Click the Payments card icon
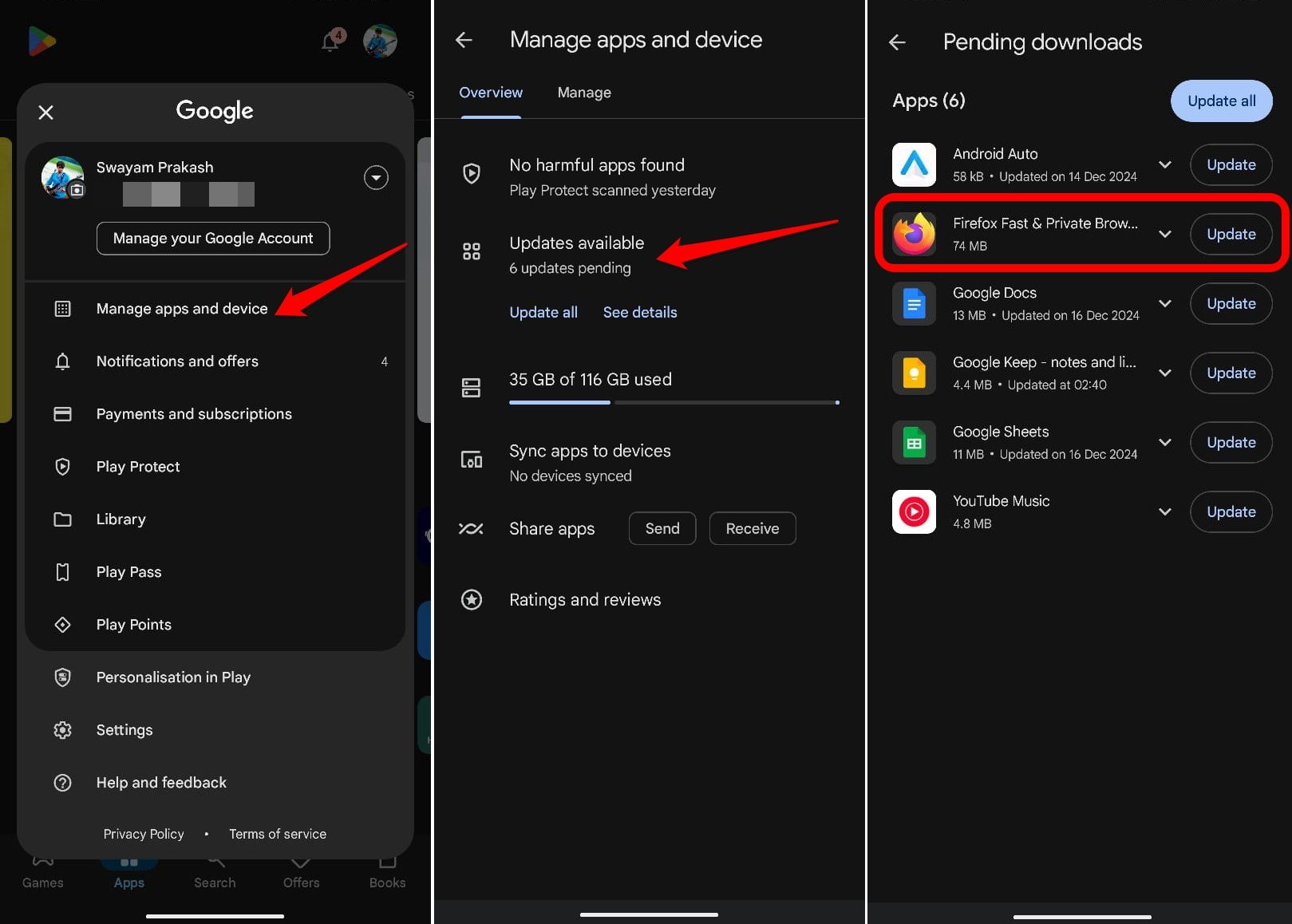The width and height of the screenshot is (1292, 924). coord(62,414)
